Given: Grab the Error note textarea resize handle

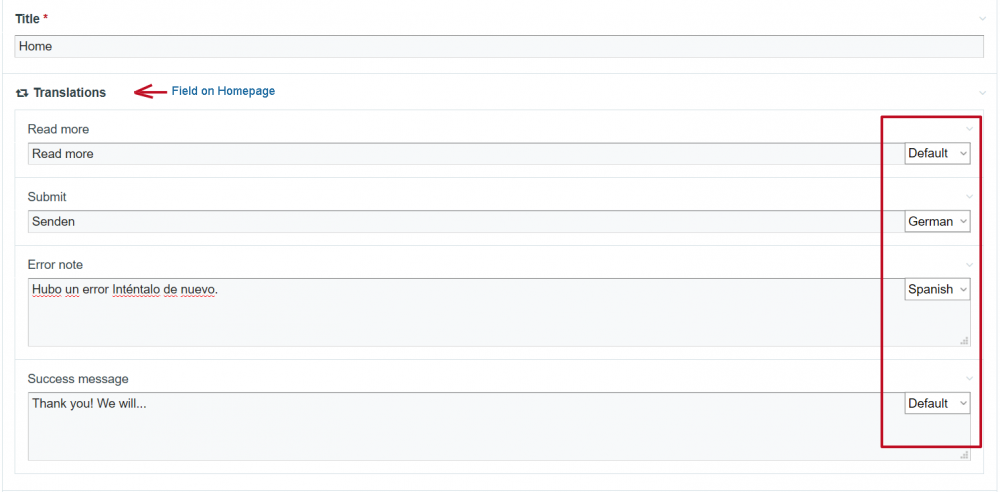Looking at the screenshot, I should 965,341.
